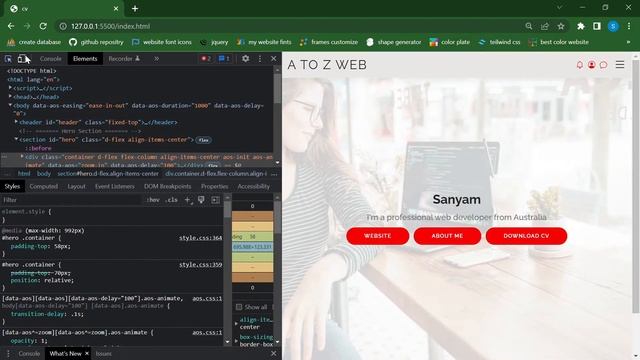
Task: Open the Computed pane tab
Action: 44,186
